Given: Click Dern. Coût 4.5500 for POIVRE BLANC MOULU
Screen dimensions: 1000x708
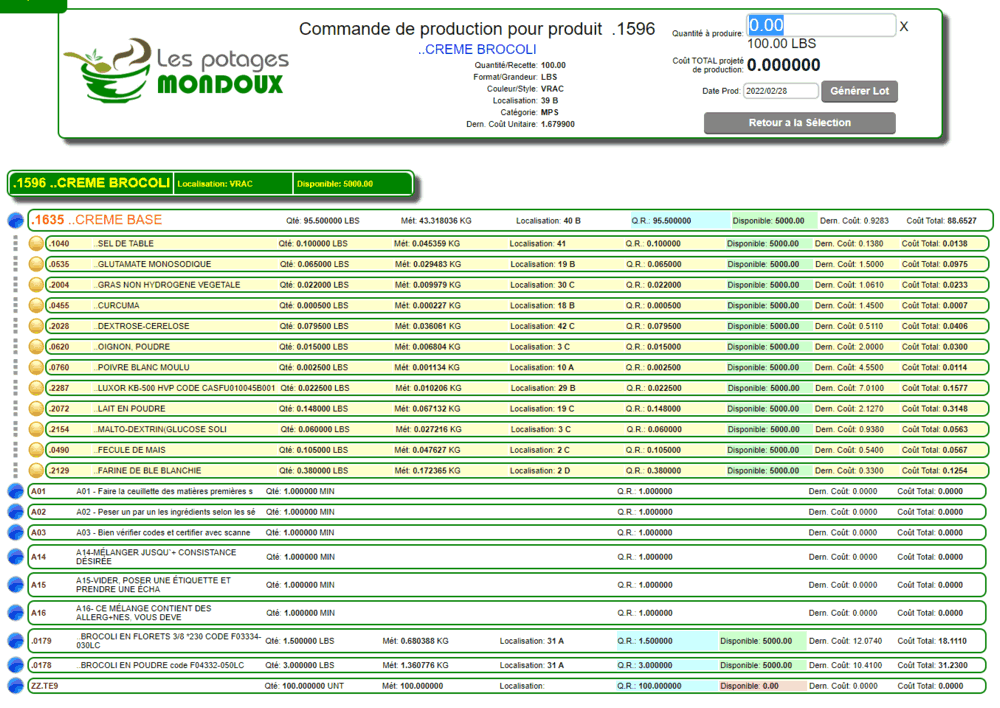Looking at the screenshot, I should click(x=849, y=367).
